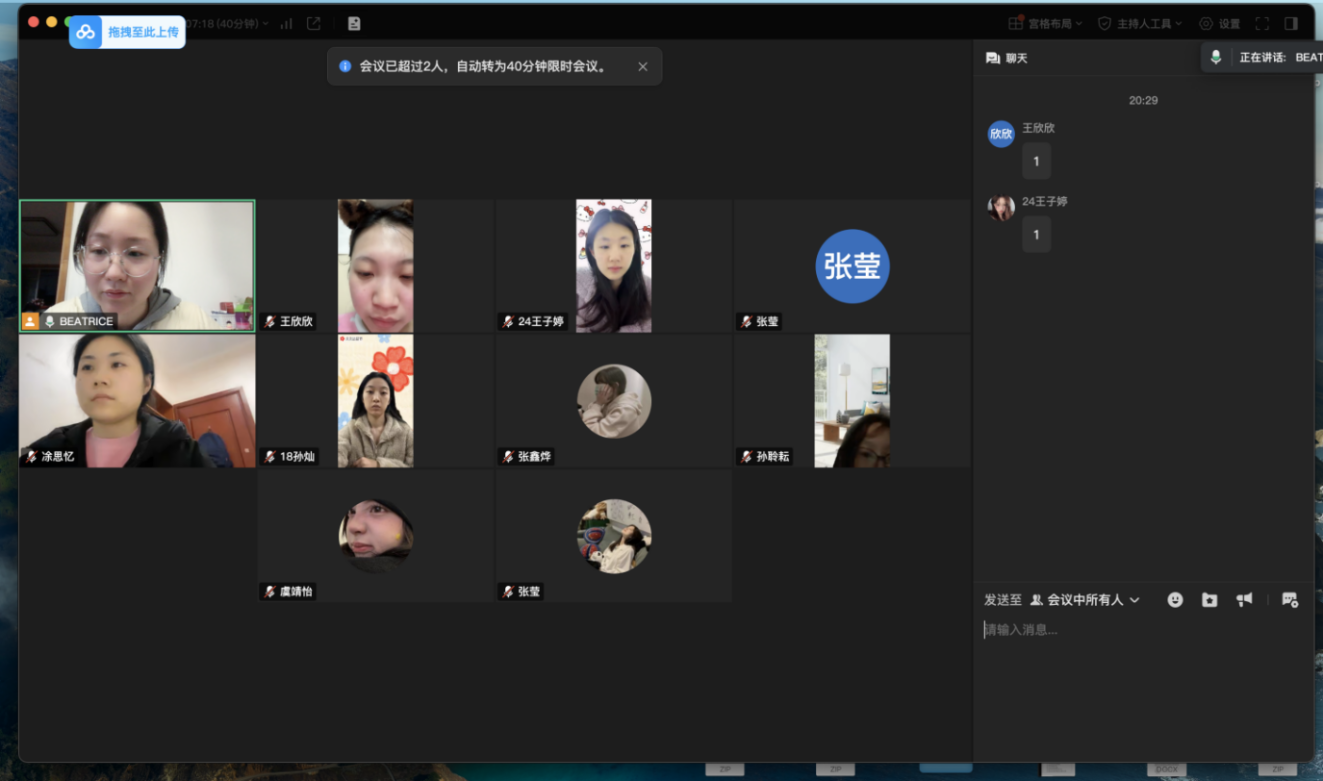Toggle the chat sidebar panel icon
The width and height of the screenshot is (1323, 781).
pyautogui.click(x=1291, y=23)
